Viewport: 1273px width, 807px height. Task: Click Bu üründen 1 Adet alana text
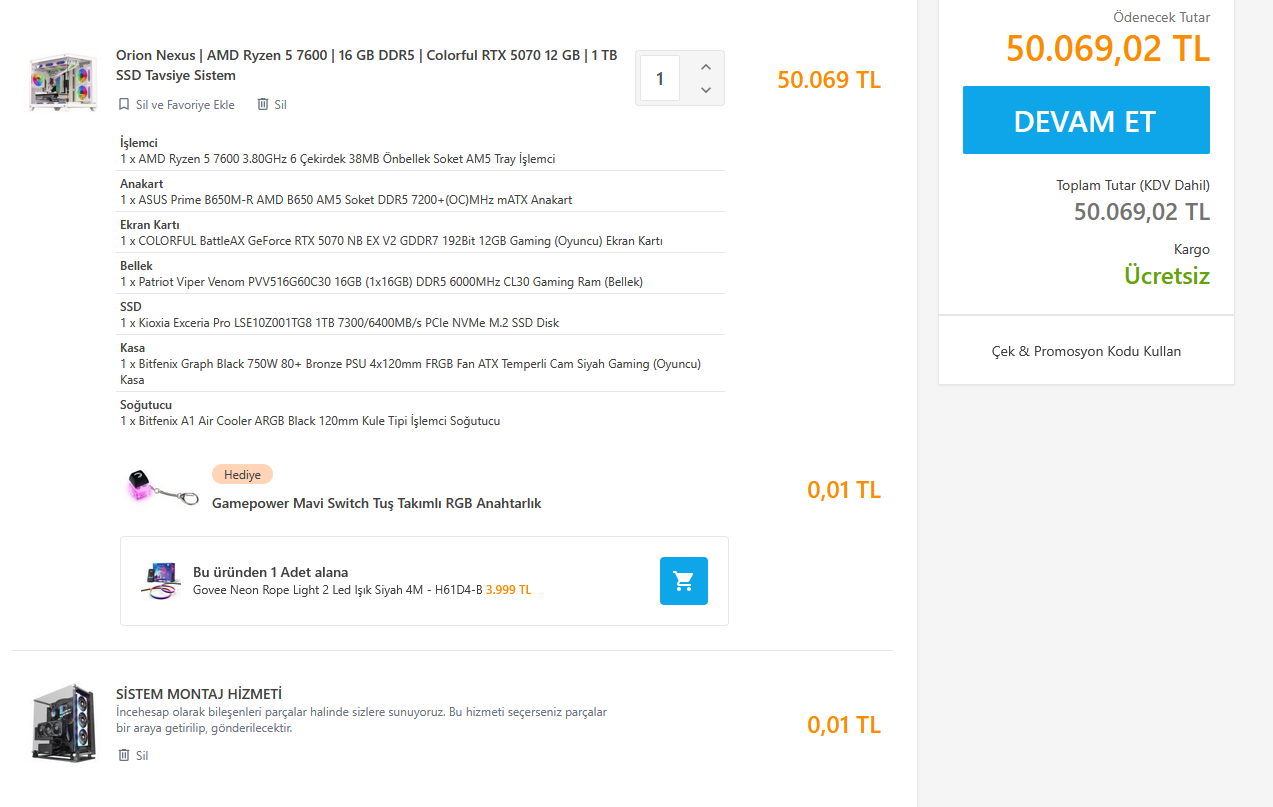[x=271, y=573]
